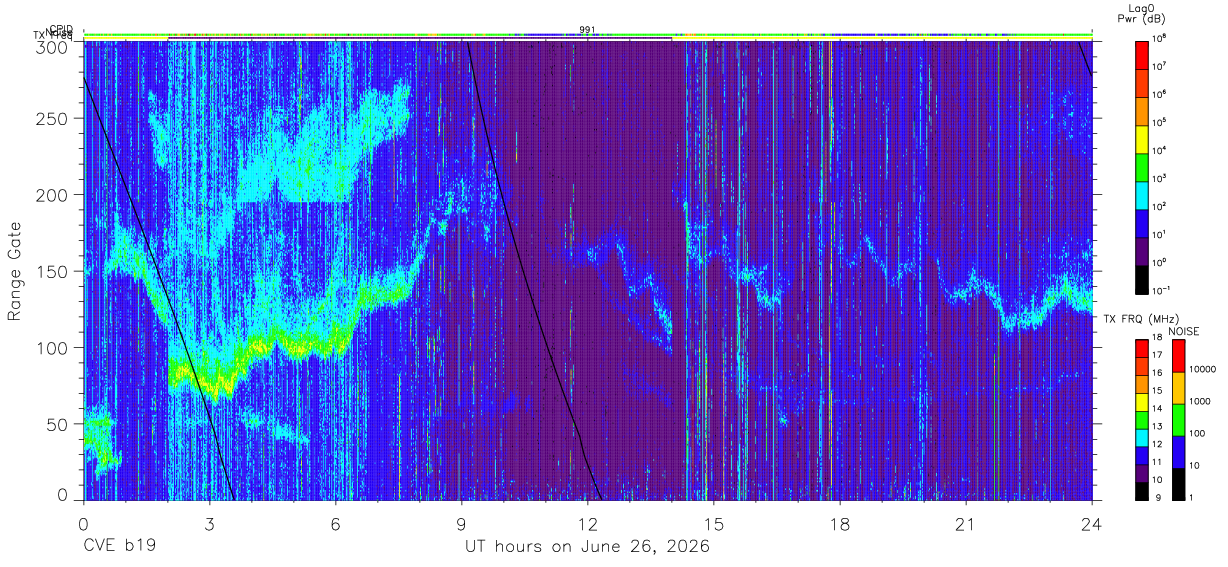Click the purple 10–11 MHz TX FRQ swatch
Viewport: 1228px width, 567px height.
pos(1142,473)
